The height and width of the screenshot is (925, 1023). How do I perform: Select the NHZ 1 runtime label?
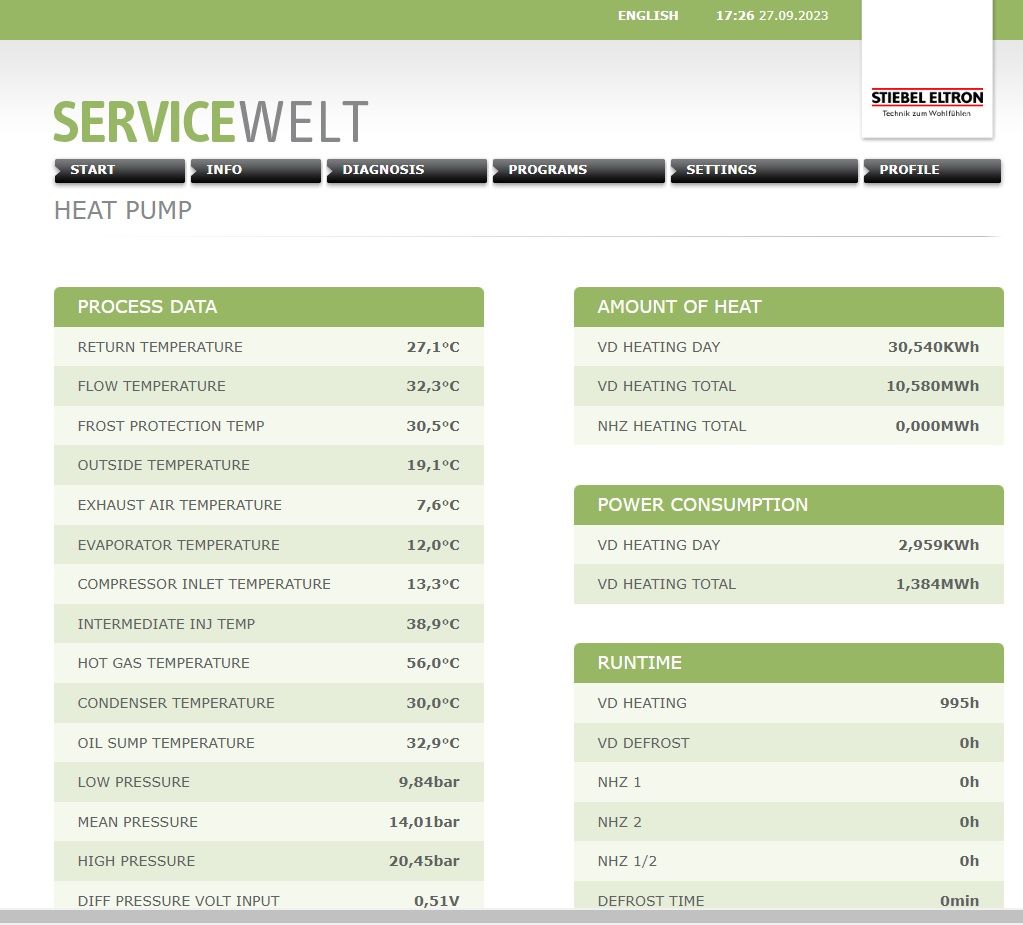619,782
